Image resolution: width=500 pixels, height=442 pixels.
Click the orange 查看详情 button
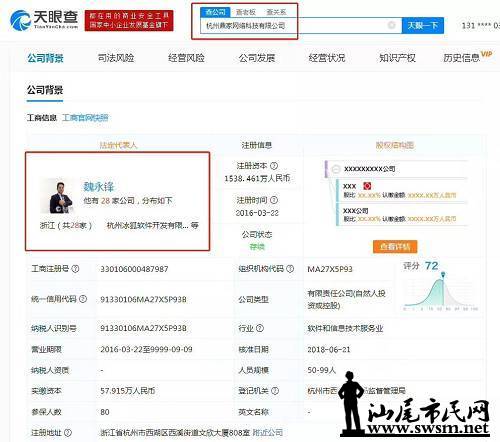point(395,247)
